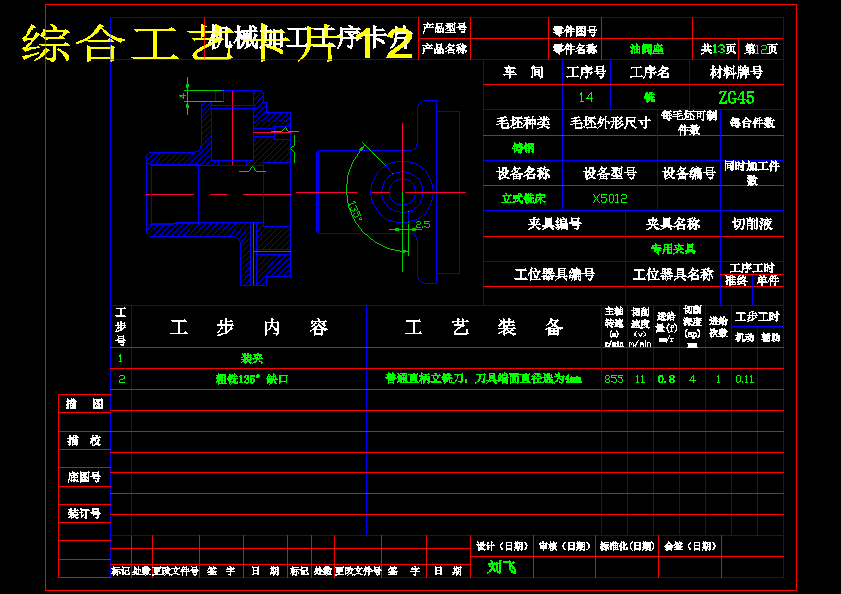Select the 设备名称 header cell
Screen dimensions: 841x594
coord(523,173)
